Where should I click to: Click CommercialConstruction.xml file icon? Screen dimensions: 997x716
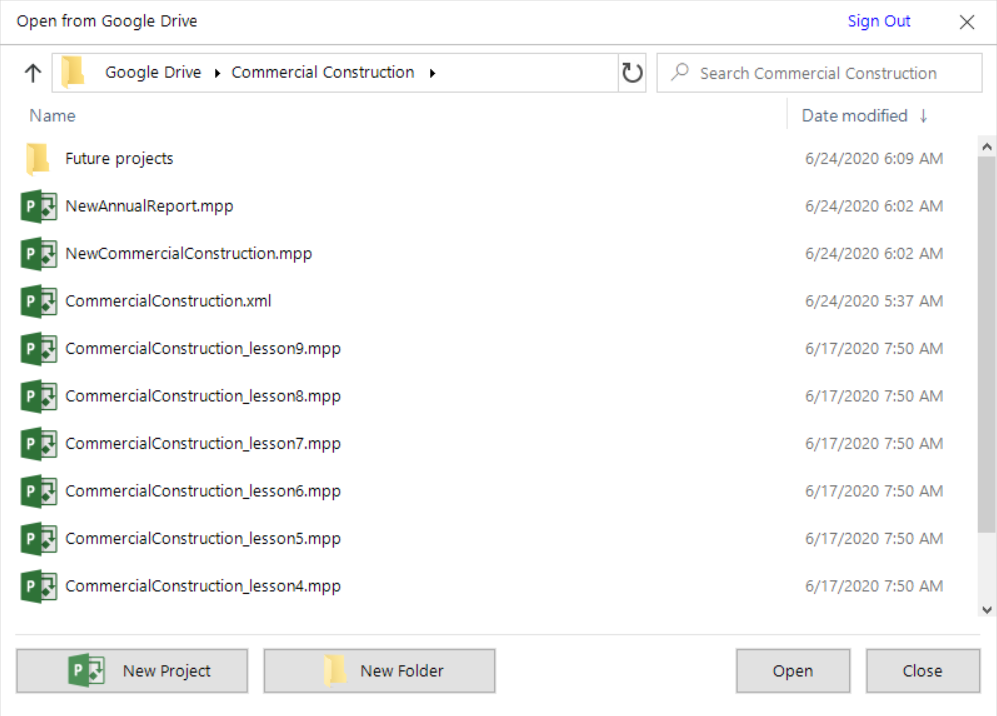pyautogui.click(x=39, y=301)
